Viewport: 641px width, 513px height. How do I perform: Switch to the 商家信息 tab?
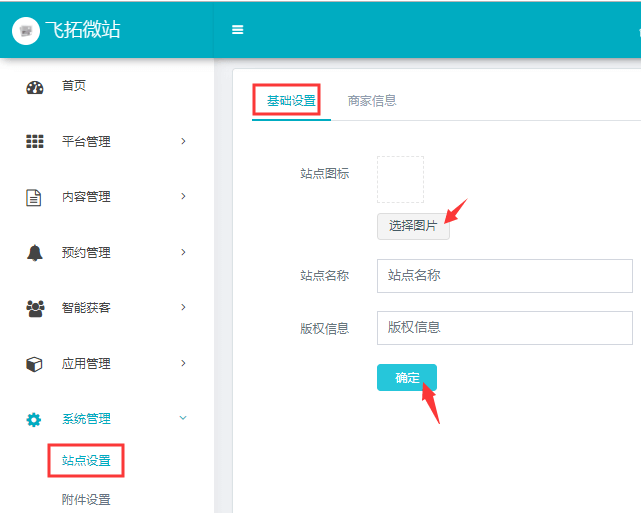point(372,101)
